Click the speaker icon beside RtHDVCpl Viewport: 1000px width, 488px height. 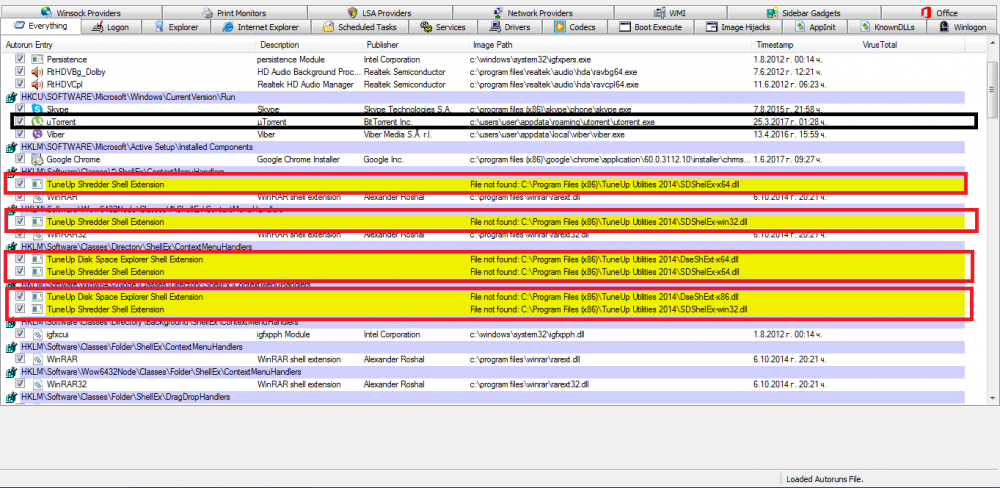coord(37,84)
